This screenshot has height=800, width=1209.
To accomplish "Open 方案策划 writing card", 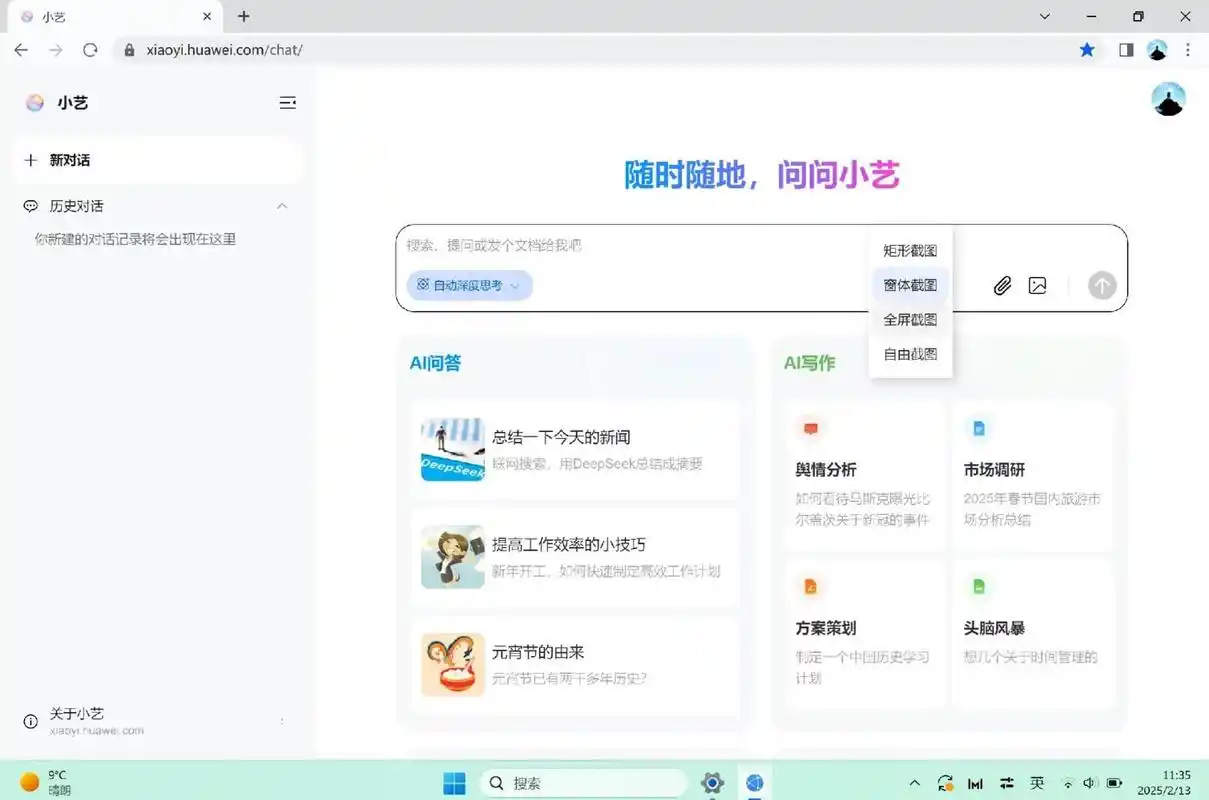I will pyautogui.click(x=865, y=634).
